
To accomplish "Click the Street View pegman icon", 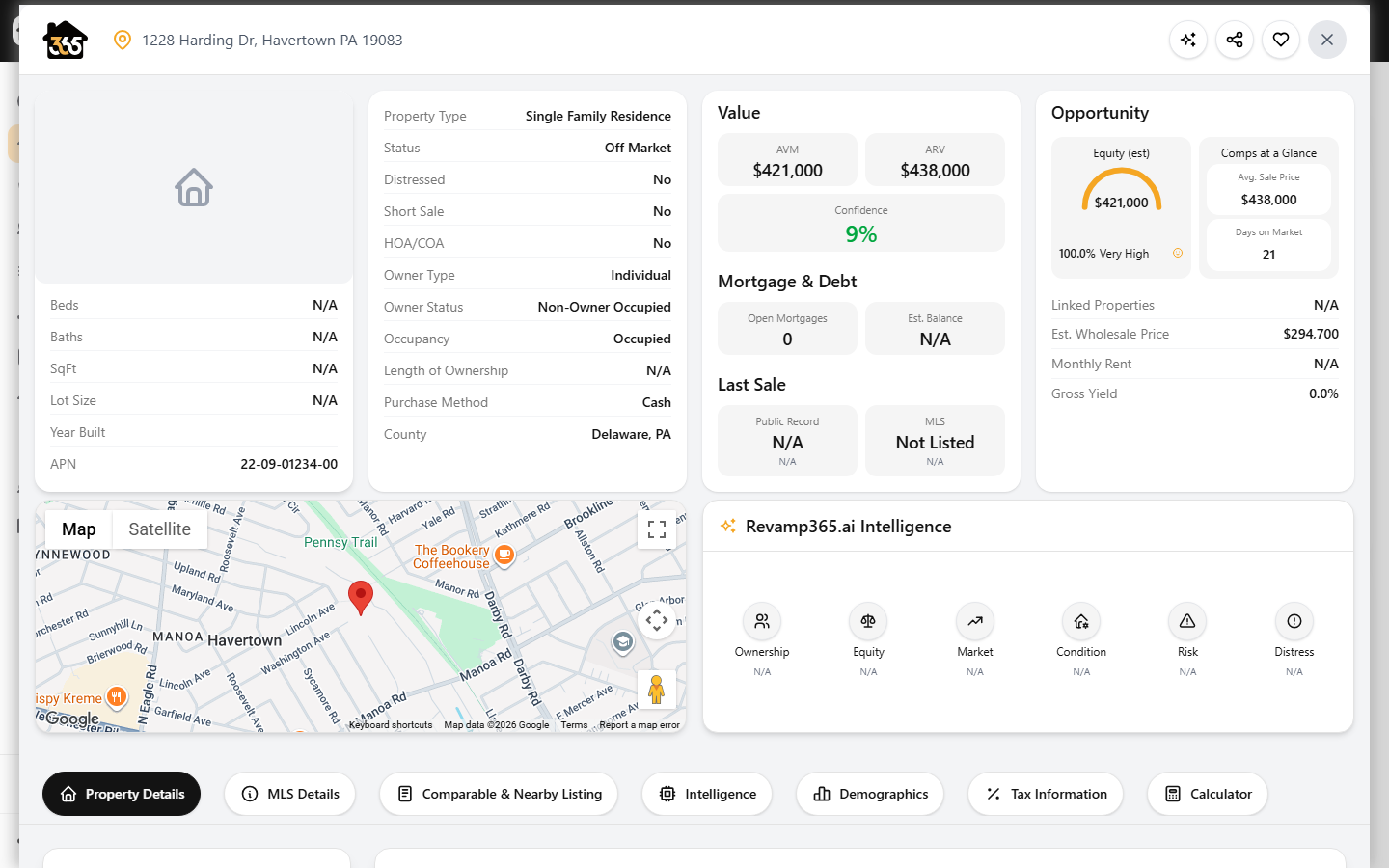I will (x=657, y=690).
